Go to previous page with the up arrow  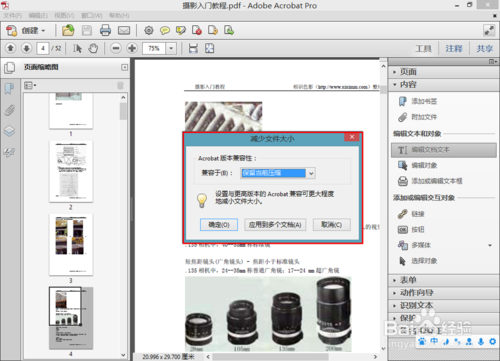pos(10,48)
